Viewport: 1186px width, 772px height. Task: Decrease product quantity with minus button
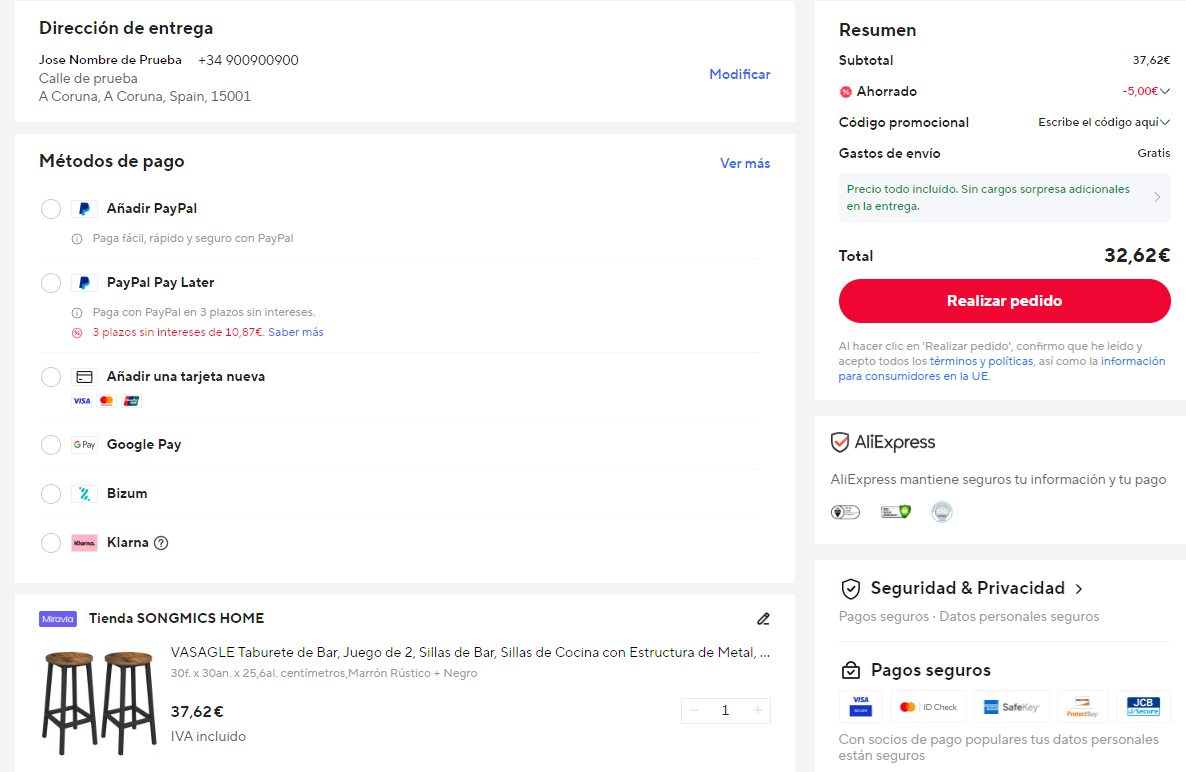pos(694,711)
